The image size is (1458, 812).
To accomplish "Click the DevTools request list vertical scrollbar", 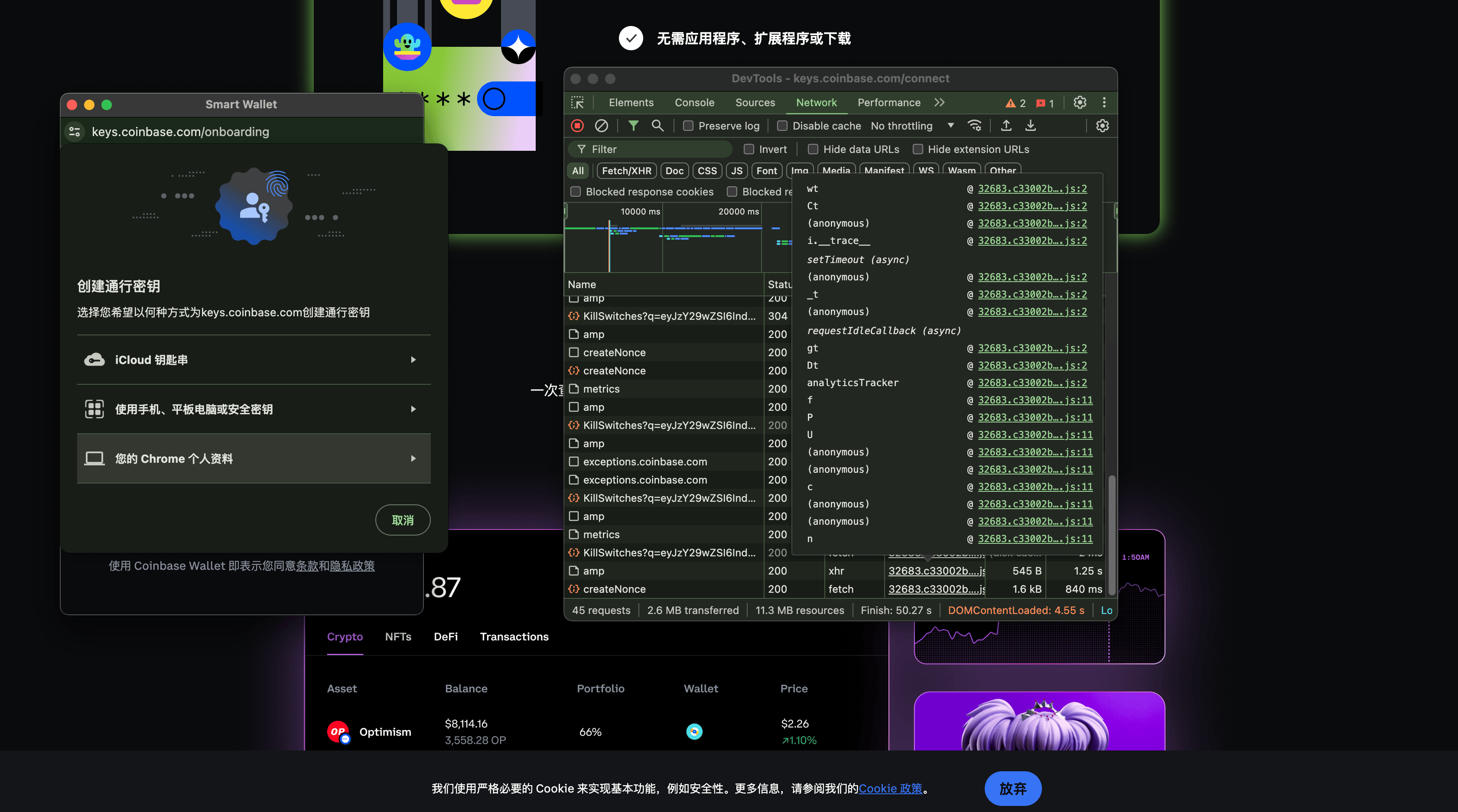I will 1112,535.
